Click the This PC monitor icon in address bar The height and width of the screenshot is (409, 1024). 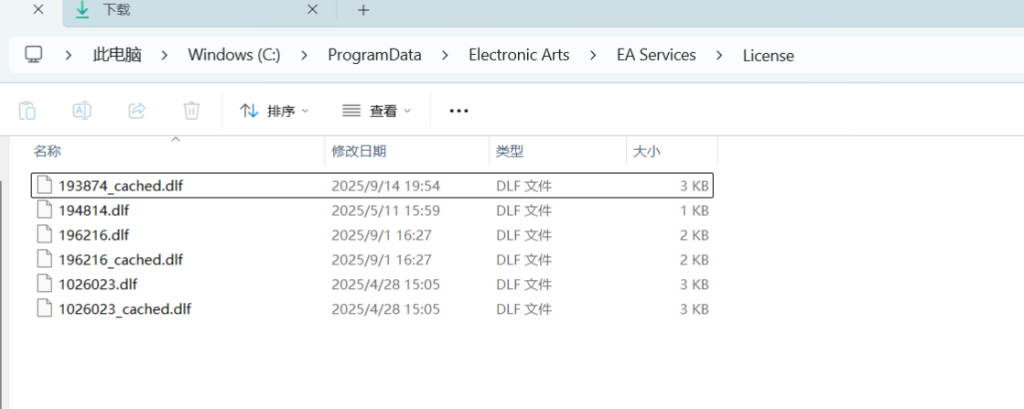click(34, 55)
